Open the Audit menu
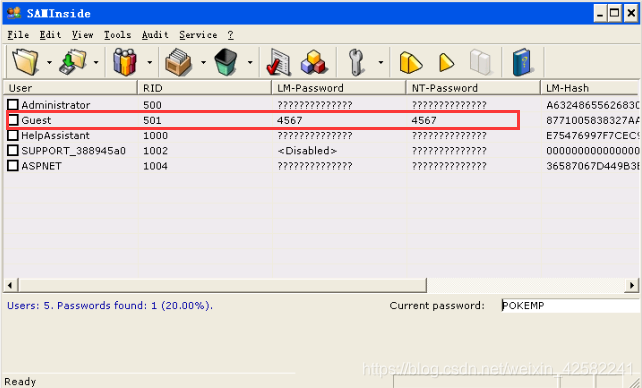 pyautogui.click(x=155, y=35)
